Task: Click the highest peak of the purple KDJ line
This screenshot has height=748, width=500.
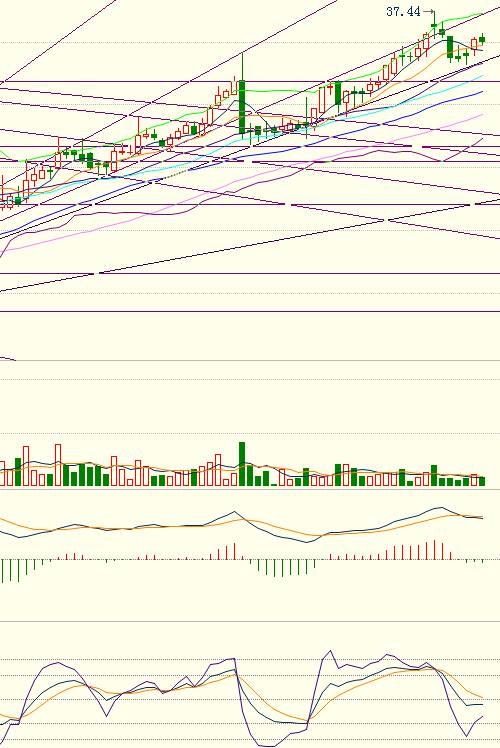Action: [330, 650]
